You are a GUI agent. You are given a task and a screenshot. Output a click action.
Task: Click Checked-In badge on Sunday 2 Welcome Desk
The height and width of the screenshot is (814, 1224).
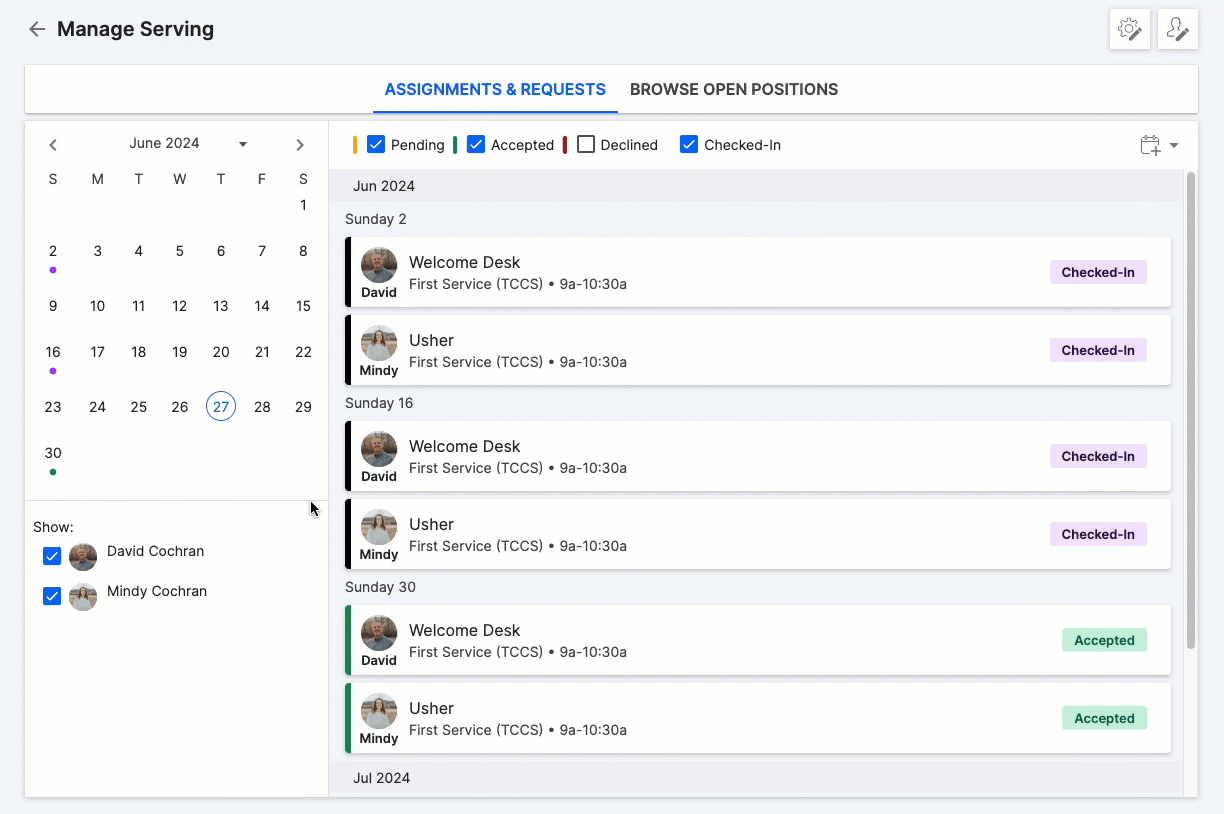pos(1098,272)
